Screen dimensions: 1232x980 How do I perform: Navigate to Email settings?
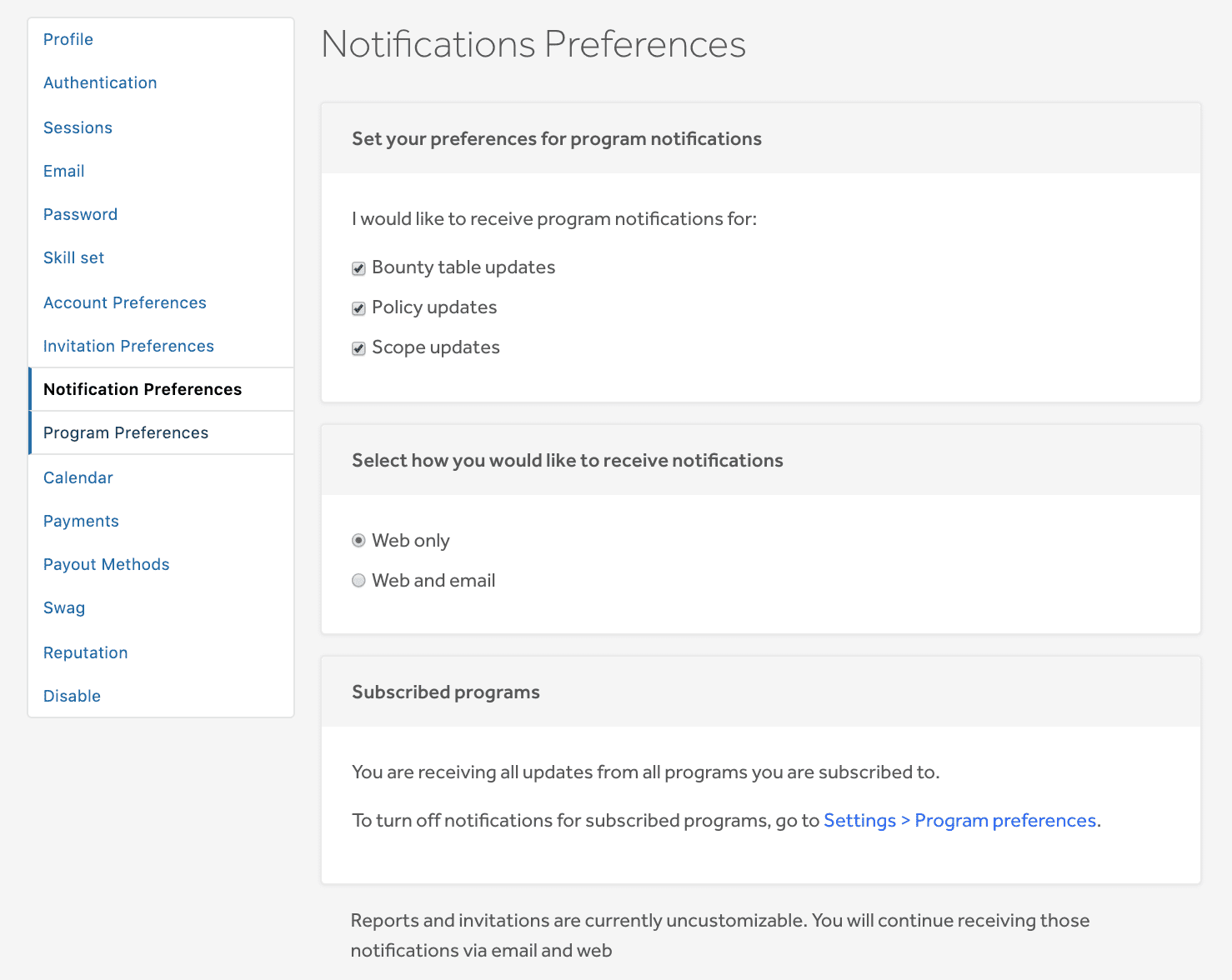click(64, 171)
